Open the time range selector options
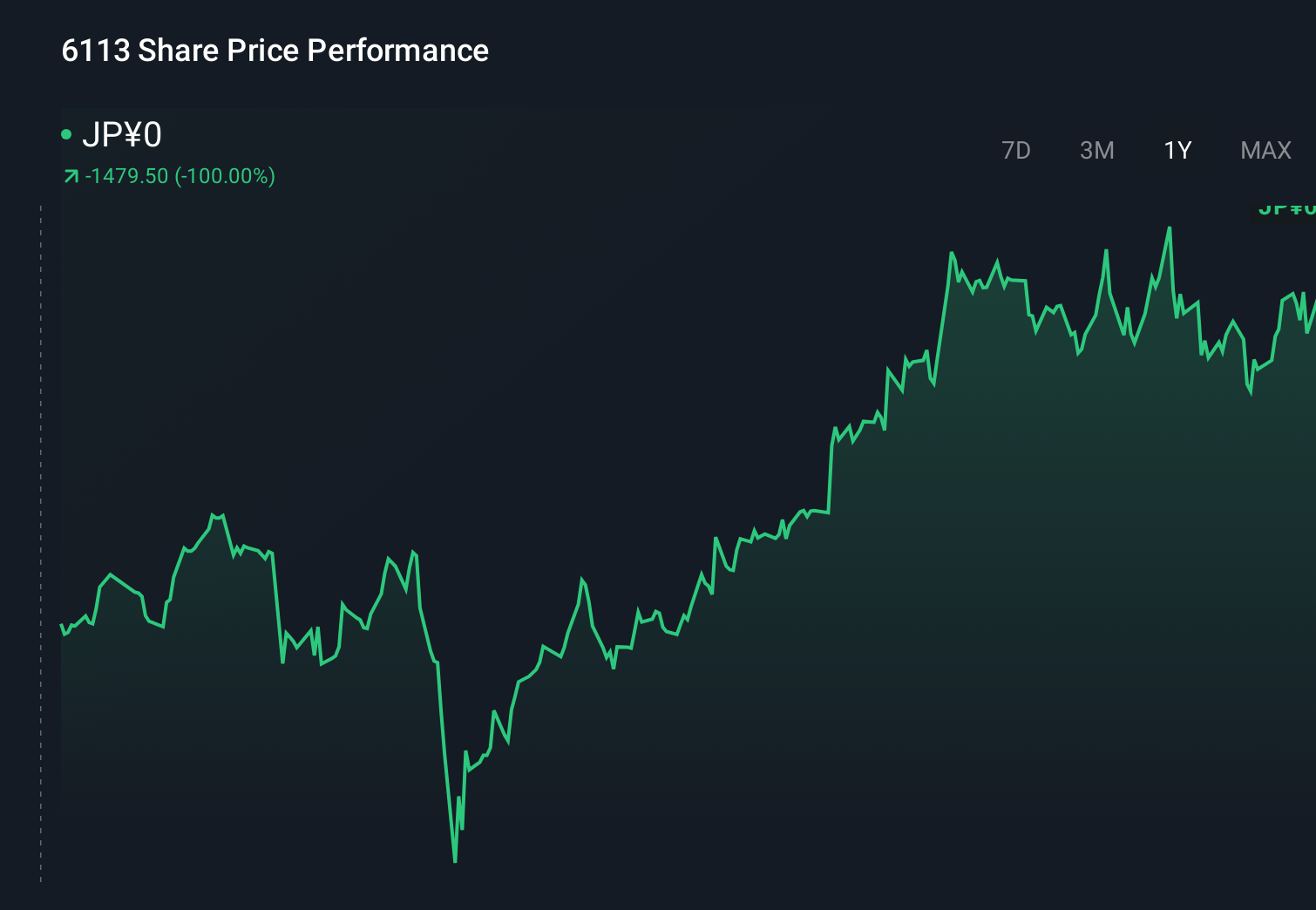 1142,150
